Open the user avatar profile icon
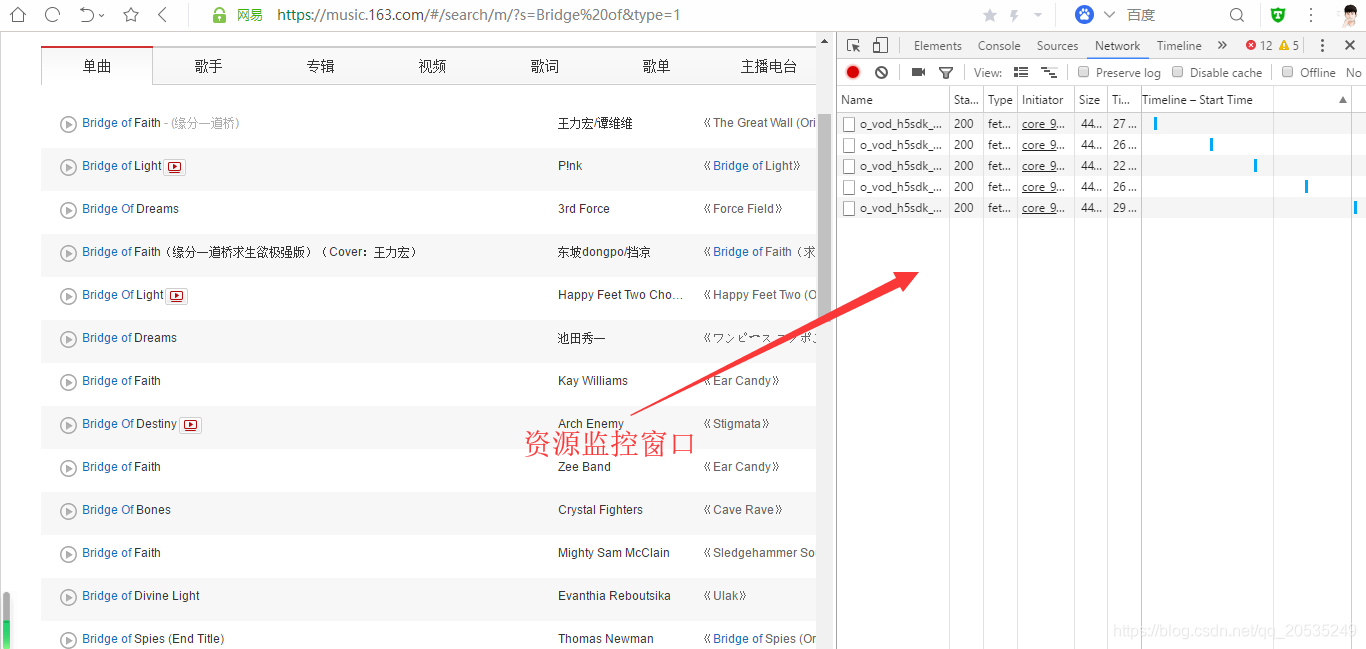Image resolution: width=1366 pixels, height=649 pixels. point(1350,15)
